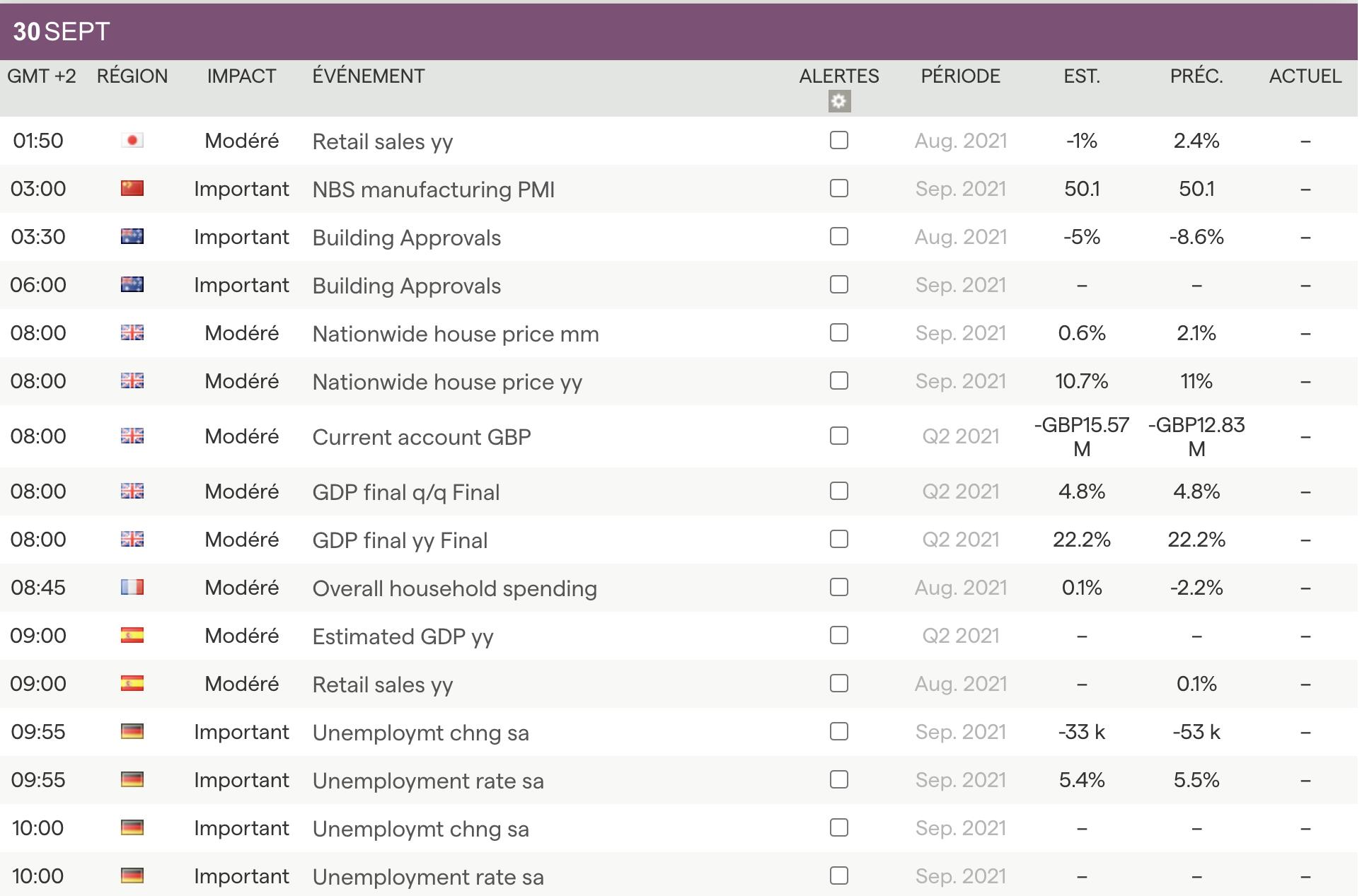Click Australia flag on 03:30 Building Approvals

coord(132,237)
